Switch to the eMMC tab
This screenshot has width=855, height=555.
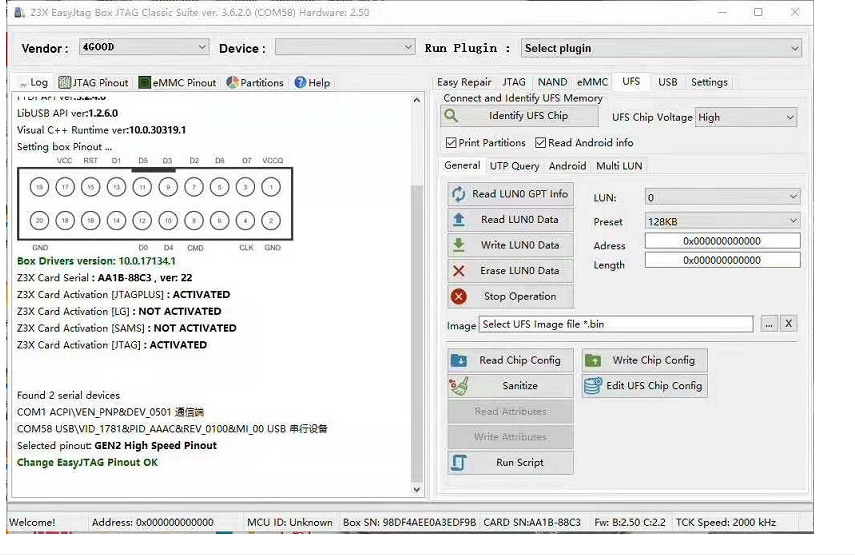point(592,82)
